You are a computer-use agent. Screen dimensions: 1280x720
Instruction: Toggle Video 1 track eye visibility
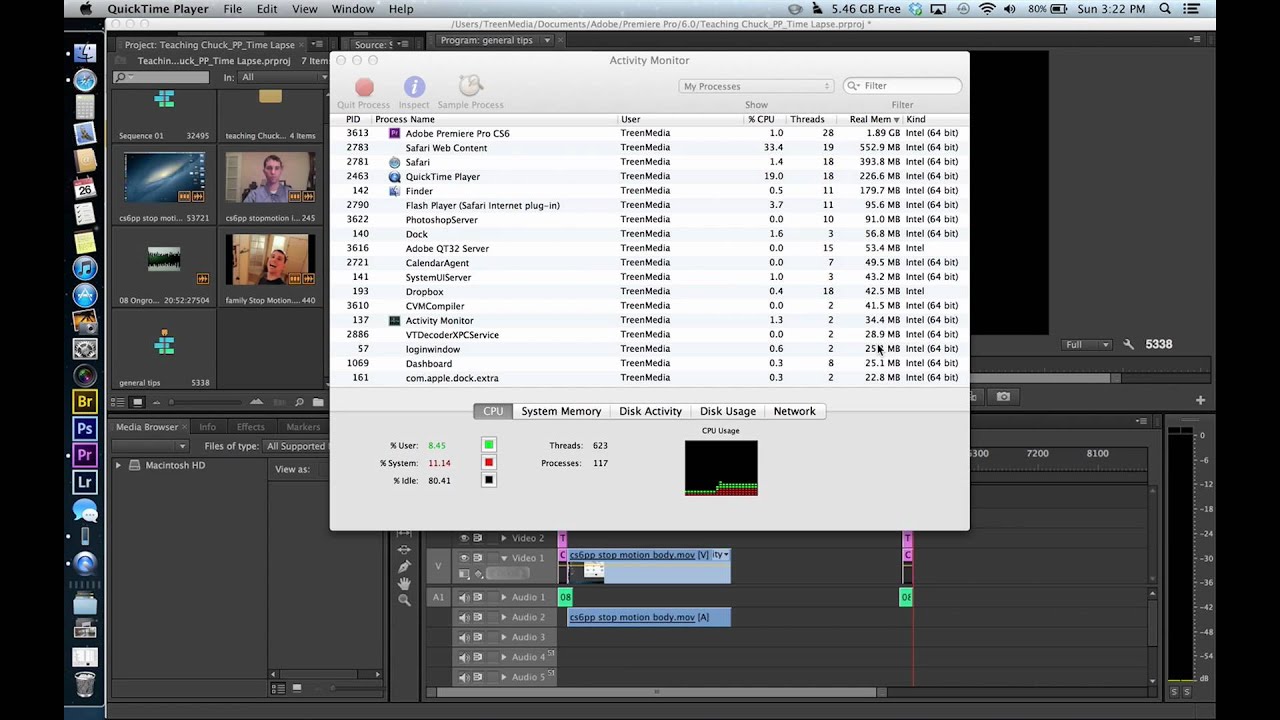pos(464,558)
